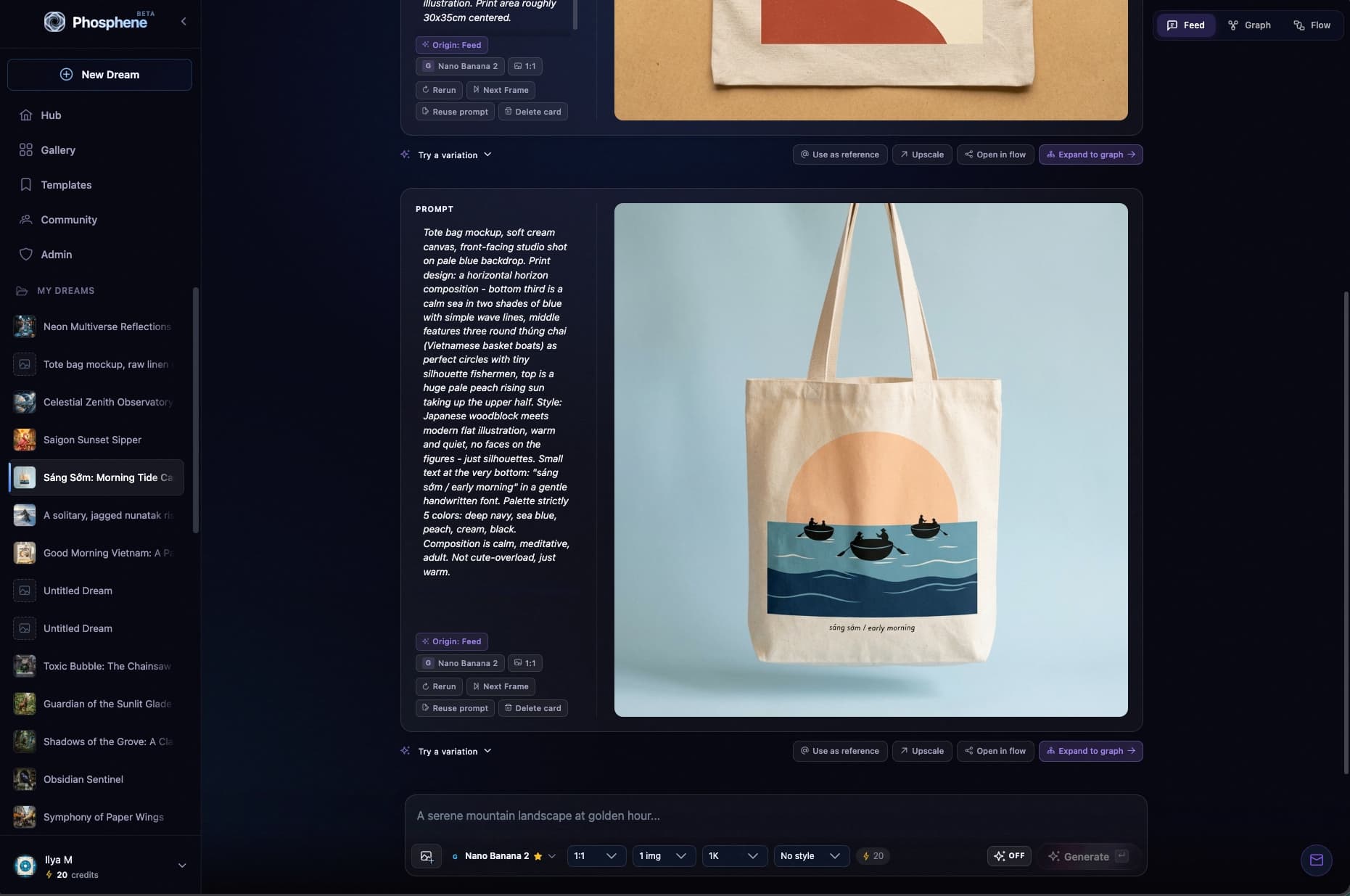Switch to the Flow view tab

point(1312,25)
